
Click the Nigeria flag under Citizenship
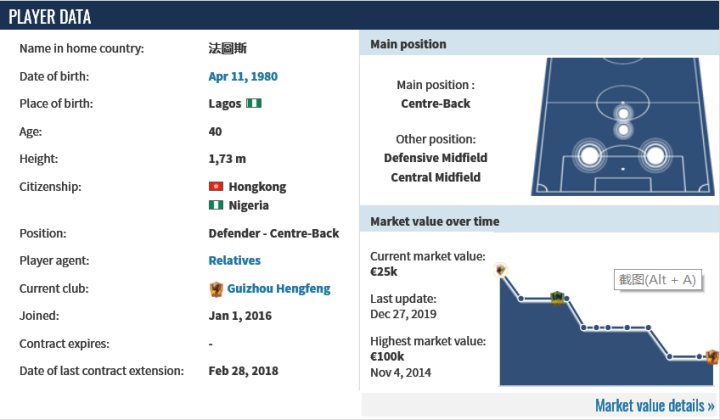pos(215,205)
